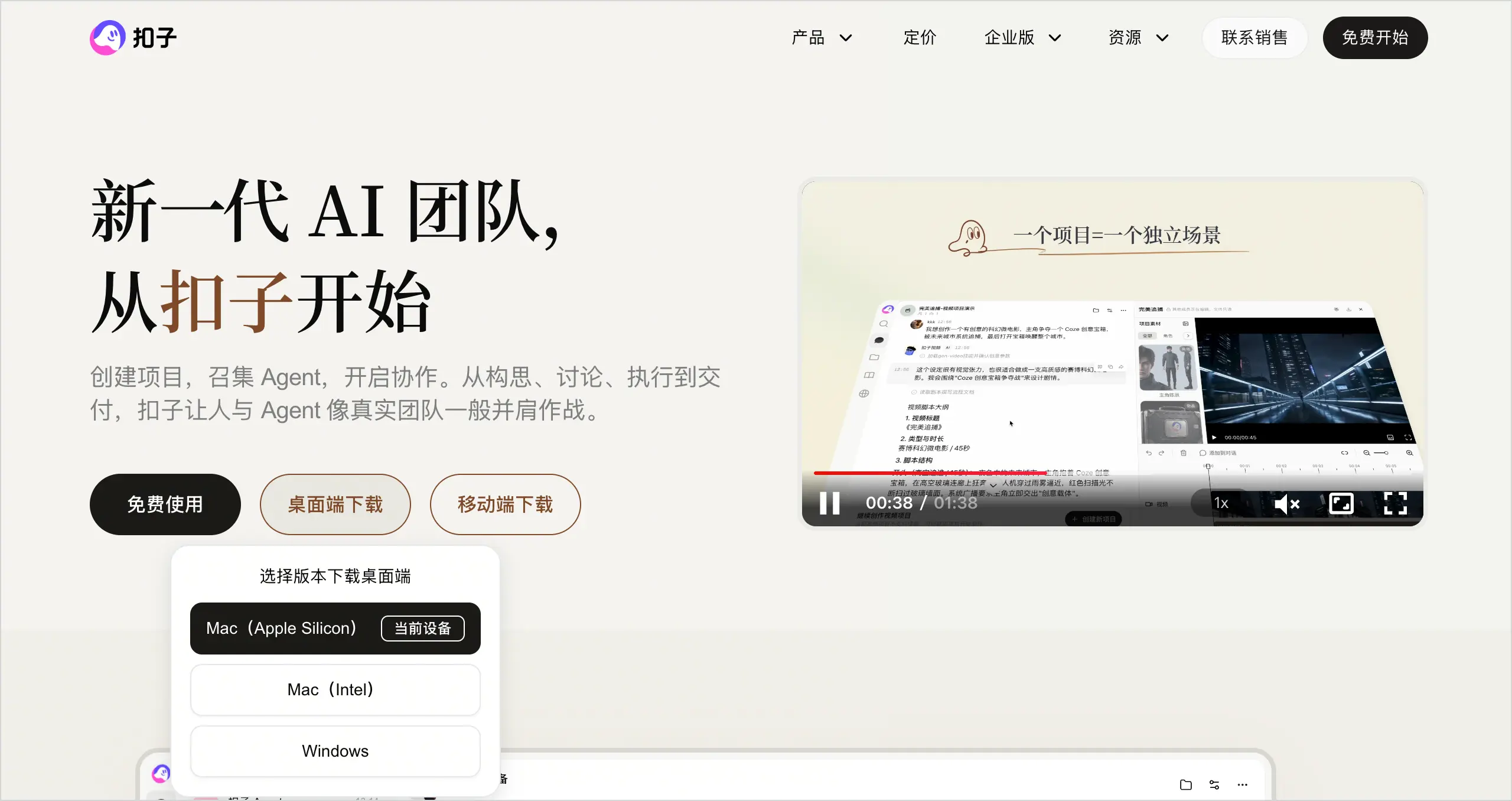This screenshot has height=801, width=1512.
Task: Click the 移动端下载 button
Action: point(506,504)
